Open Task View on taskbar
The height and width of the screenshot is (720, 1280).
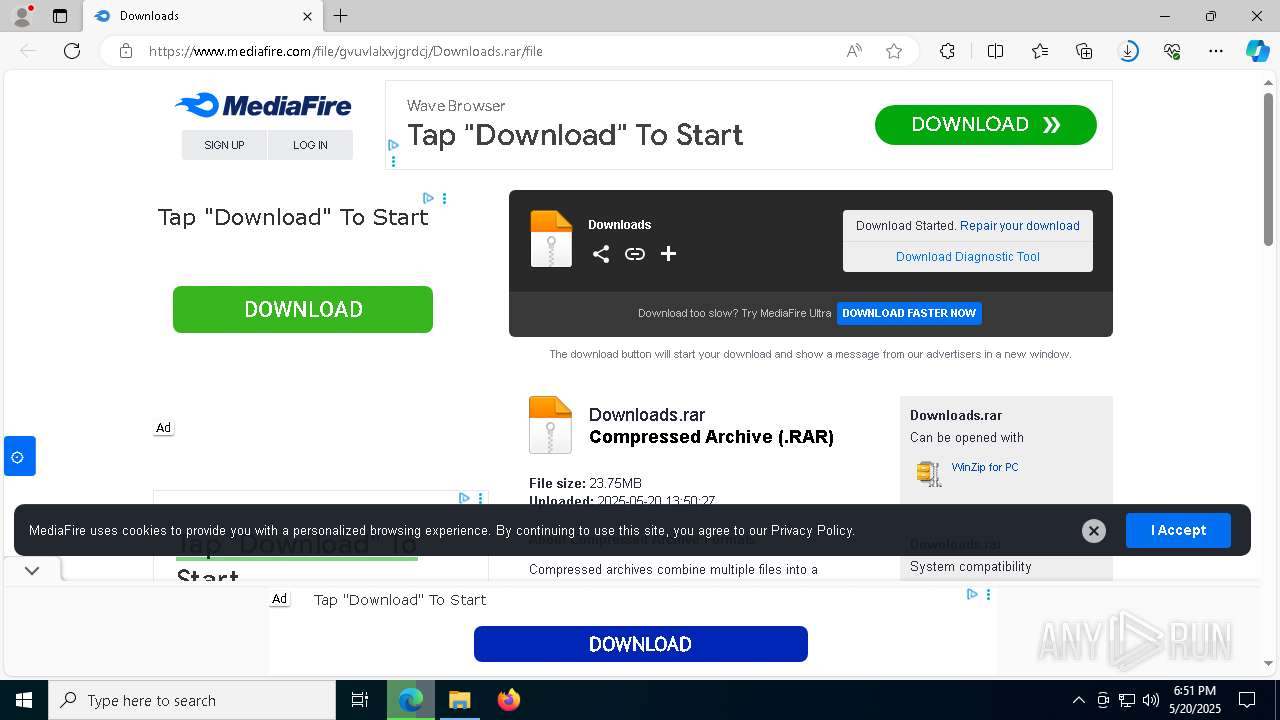click(360, 700)
